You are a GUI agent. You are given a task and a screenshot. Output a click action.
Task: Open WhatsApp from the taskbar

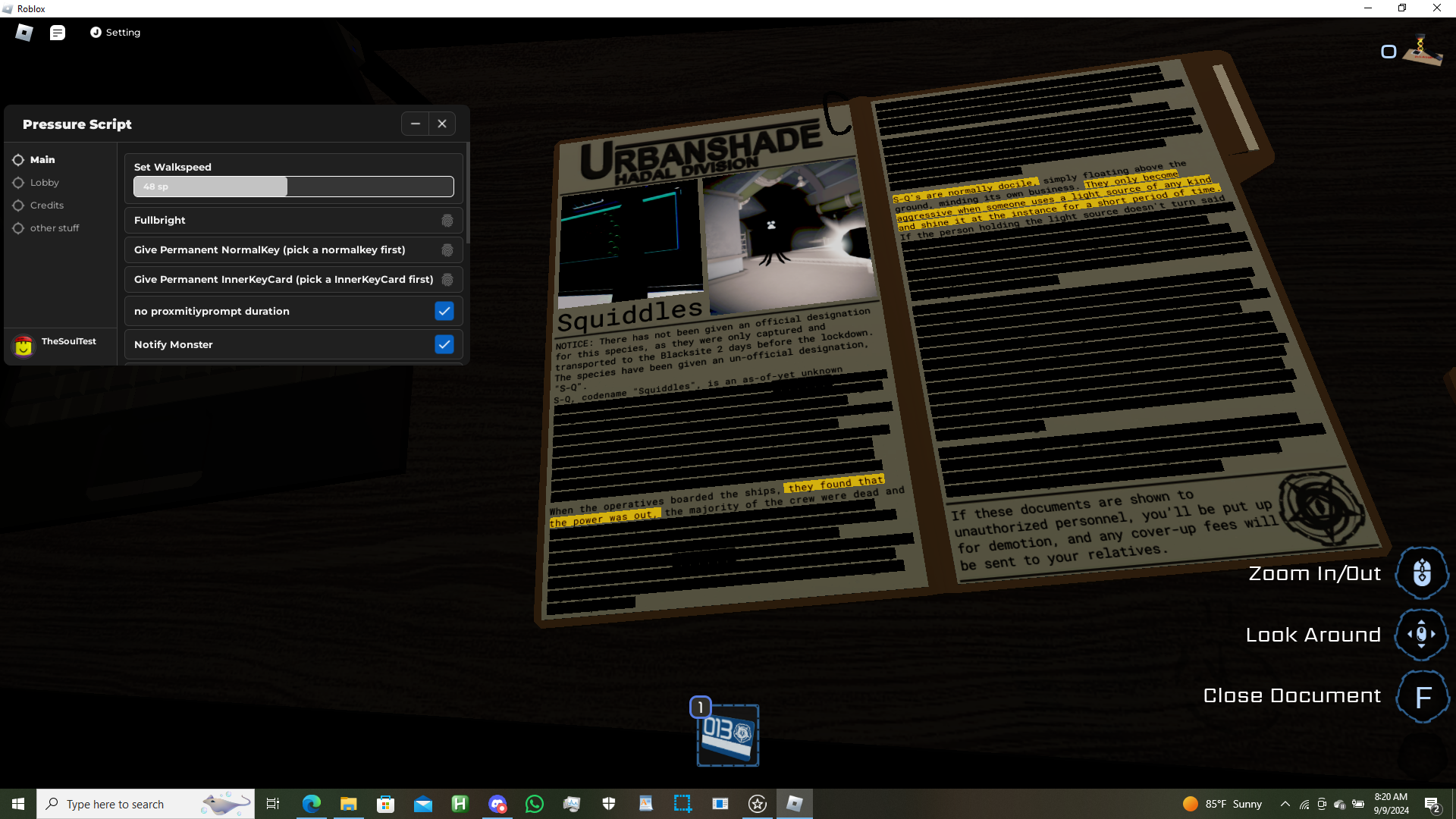[x=535, y=804]
